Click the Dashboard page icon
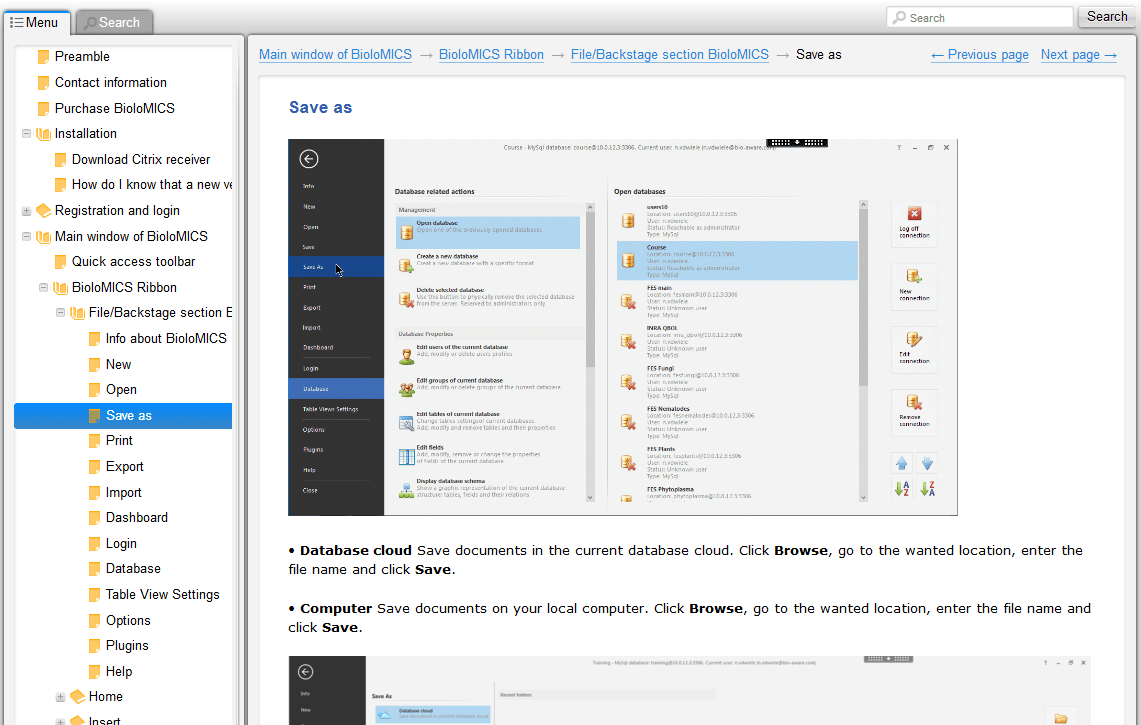1141x725 pixels. click(x=95, y=518)
